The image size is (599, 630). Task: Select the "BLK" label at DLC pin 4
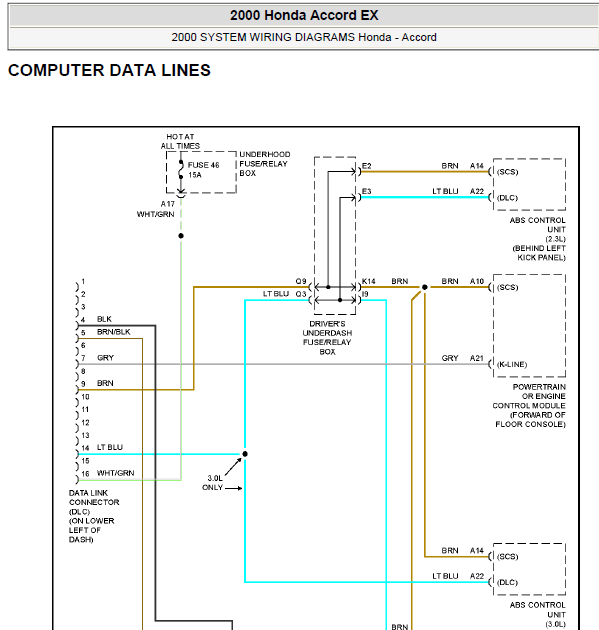pyautogui.click(x=104, y=319)
